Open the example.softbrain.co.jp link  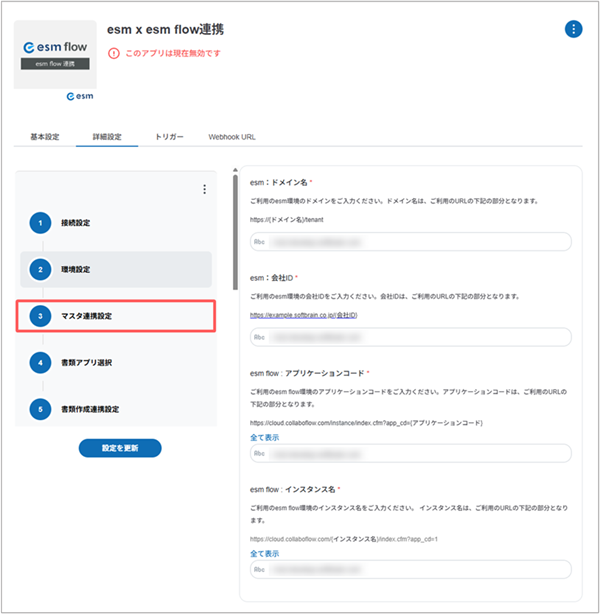pyautogui.click(x=304, y=315)
